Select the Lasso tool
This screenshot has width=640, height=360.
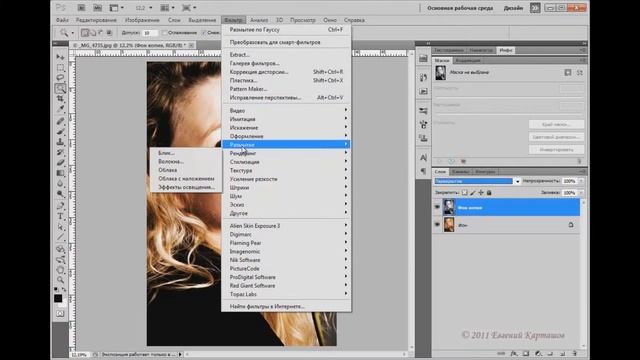point(60,78)
